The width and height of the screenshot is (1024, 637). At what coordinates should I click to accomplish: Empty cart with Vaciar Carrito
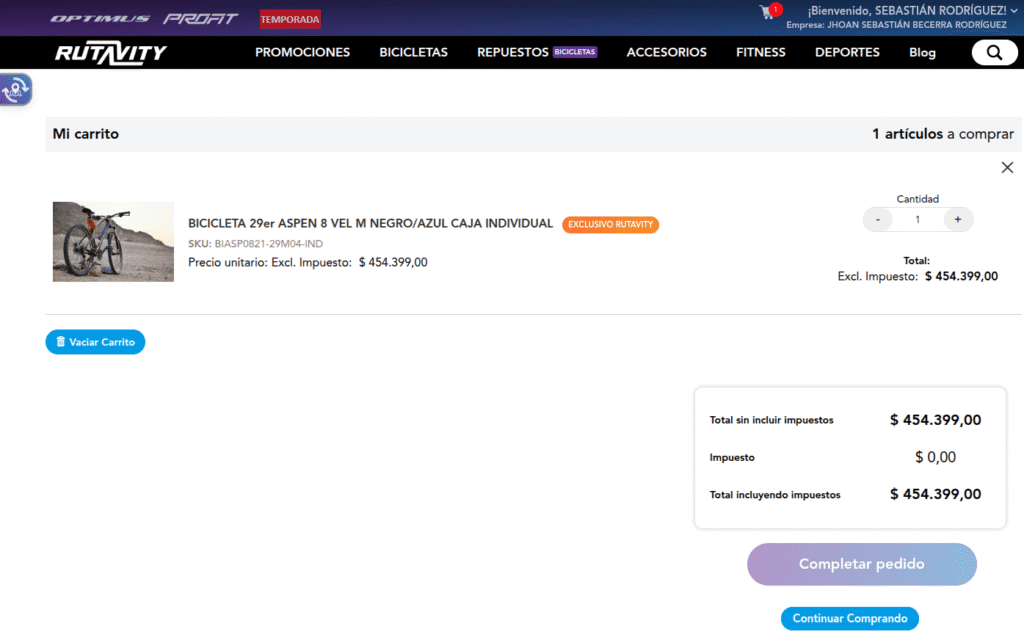[95, 342]
